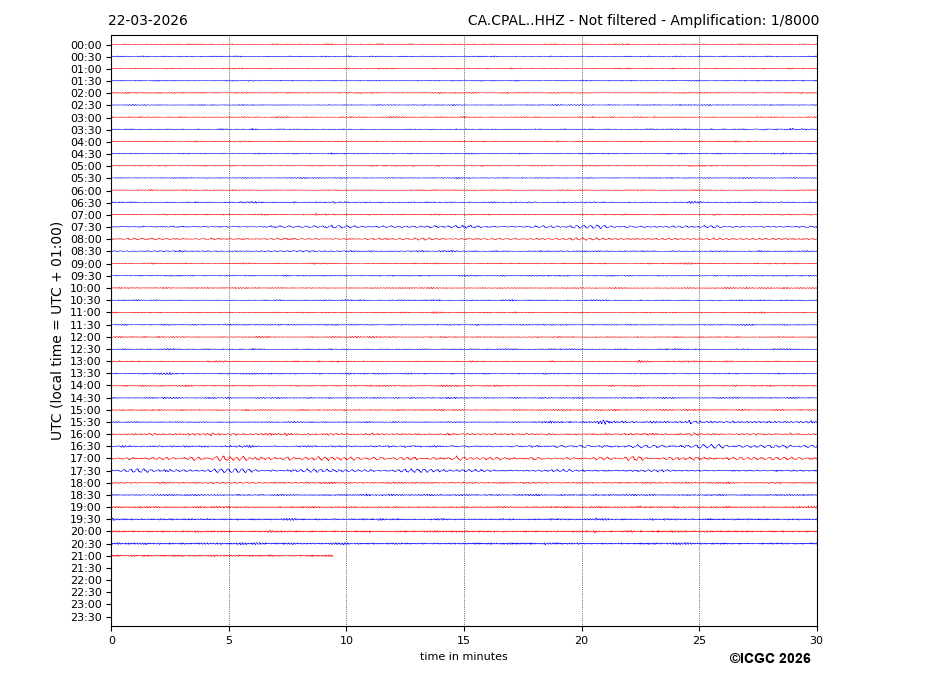The height and width of the screenshot is (696, 927).
Task: Click the 'time in minutes' axis label
Action: 463,657
